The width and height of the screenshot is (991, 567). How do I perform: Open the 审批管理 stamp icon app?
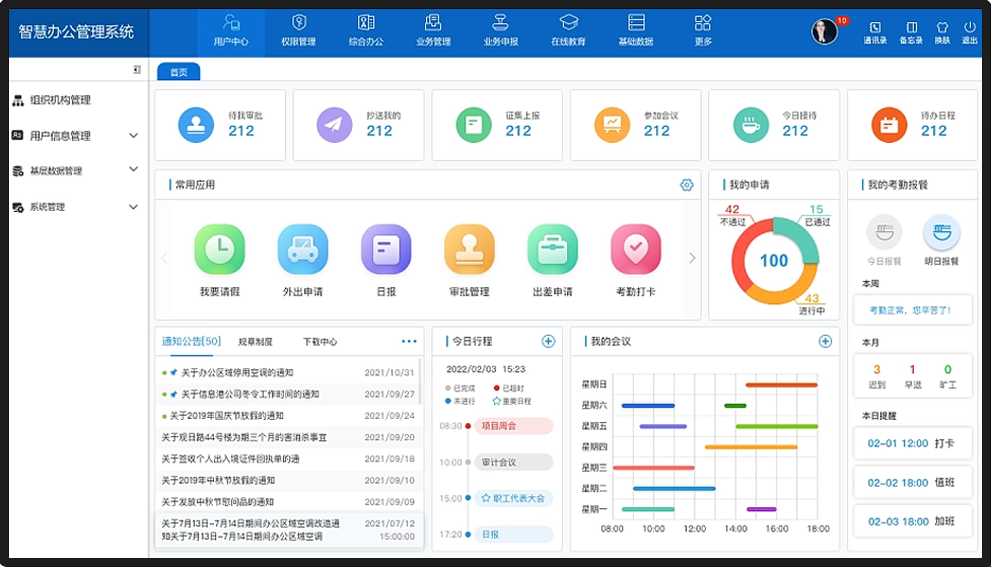tap(469, 249)
